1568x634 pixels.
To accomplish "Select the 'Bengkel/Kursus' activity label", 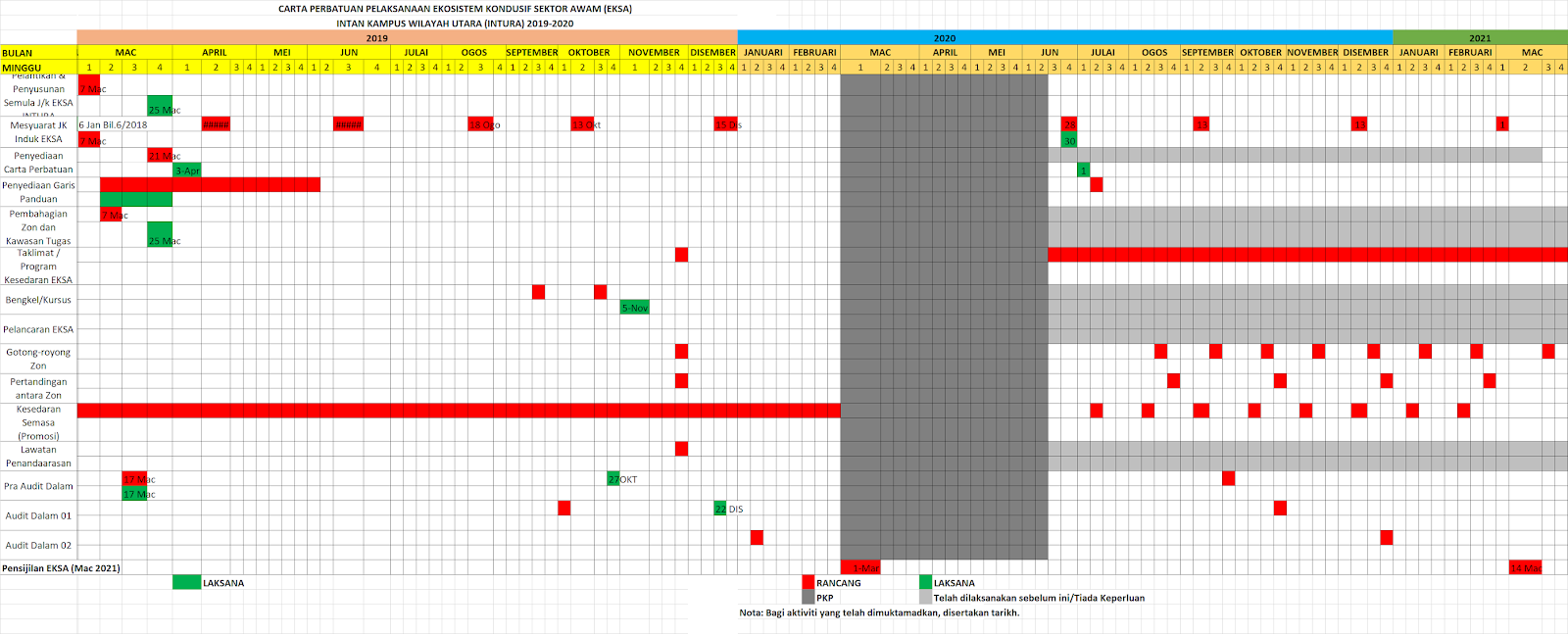I will [38, 300].
